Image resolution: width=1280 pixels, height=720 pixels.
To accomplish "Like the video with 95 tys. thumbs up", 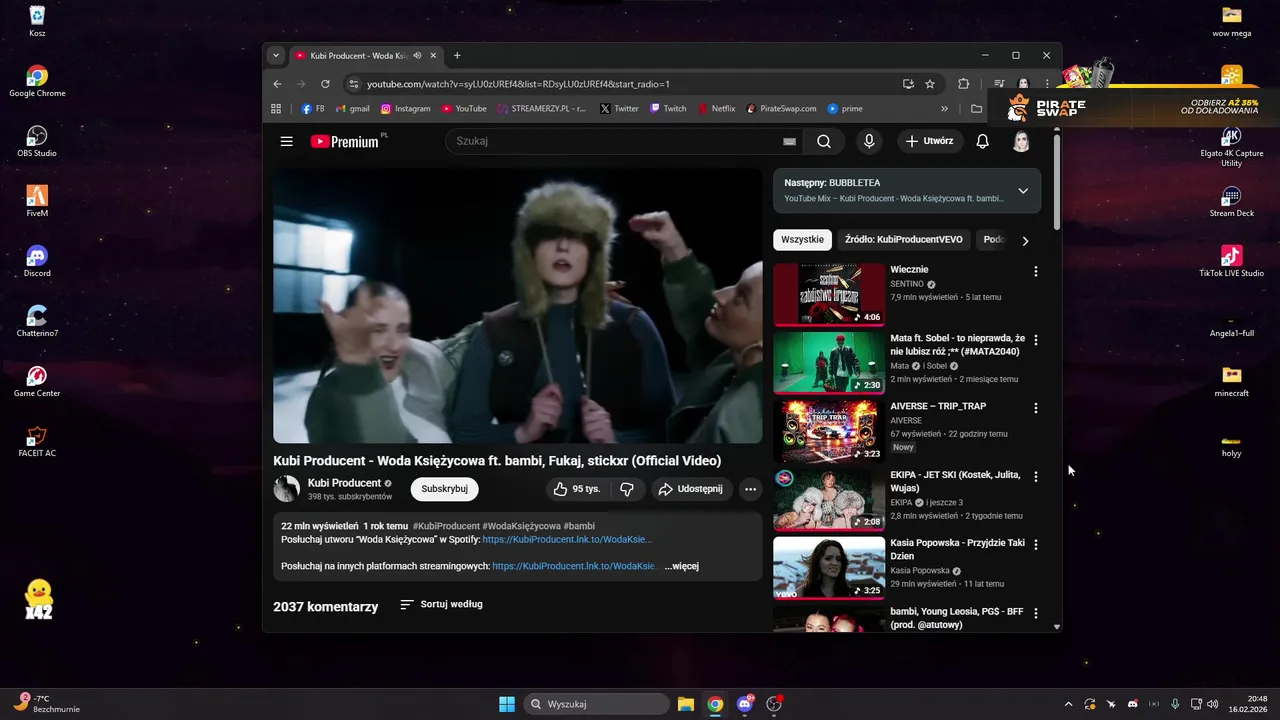I will (x=577, y=489).
